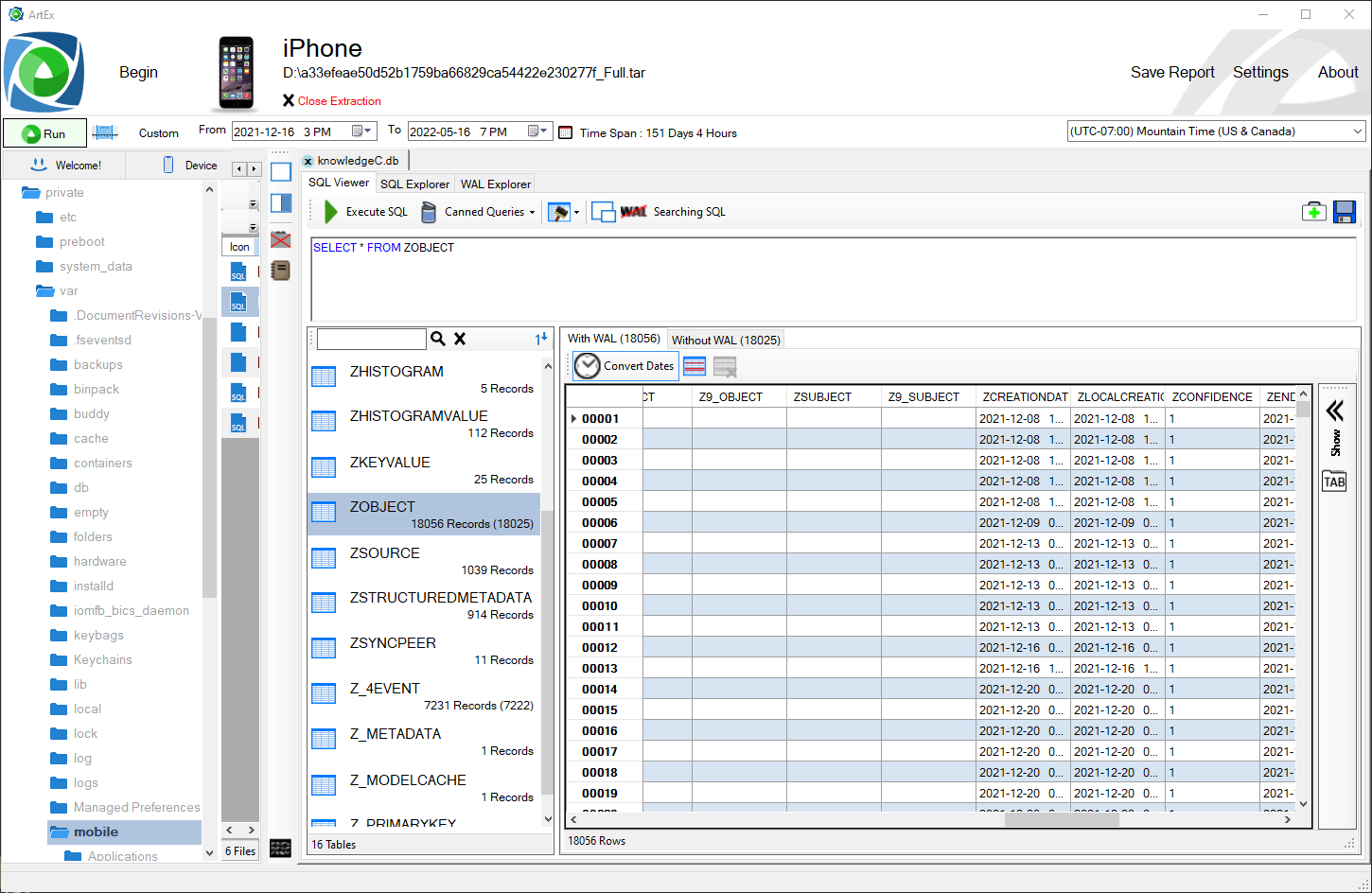Open the brown notebook icon

(x=281, y=271)
